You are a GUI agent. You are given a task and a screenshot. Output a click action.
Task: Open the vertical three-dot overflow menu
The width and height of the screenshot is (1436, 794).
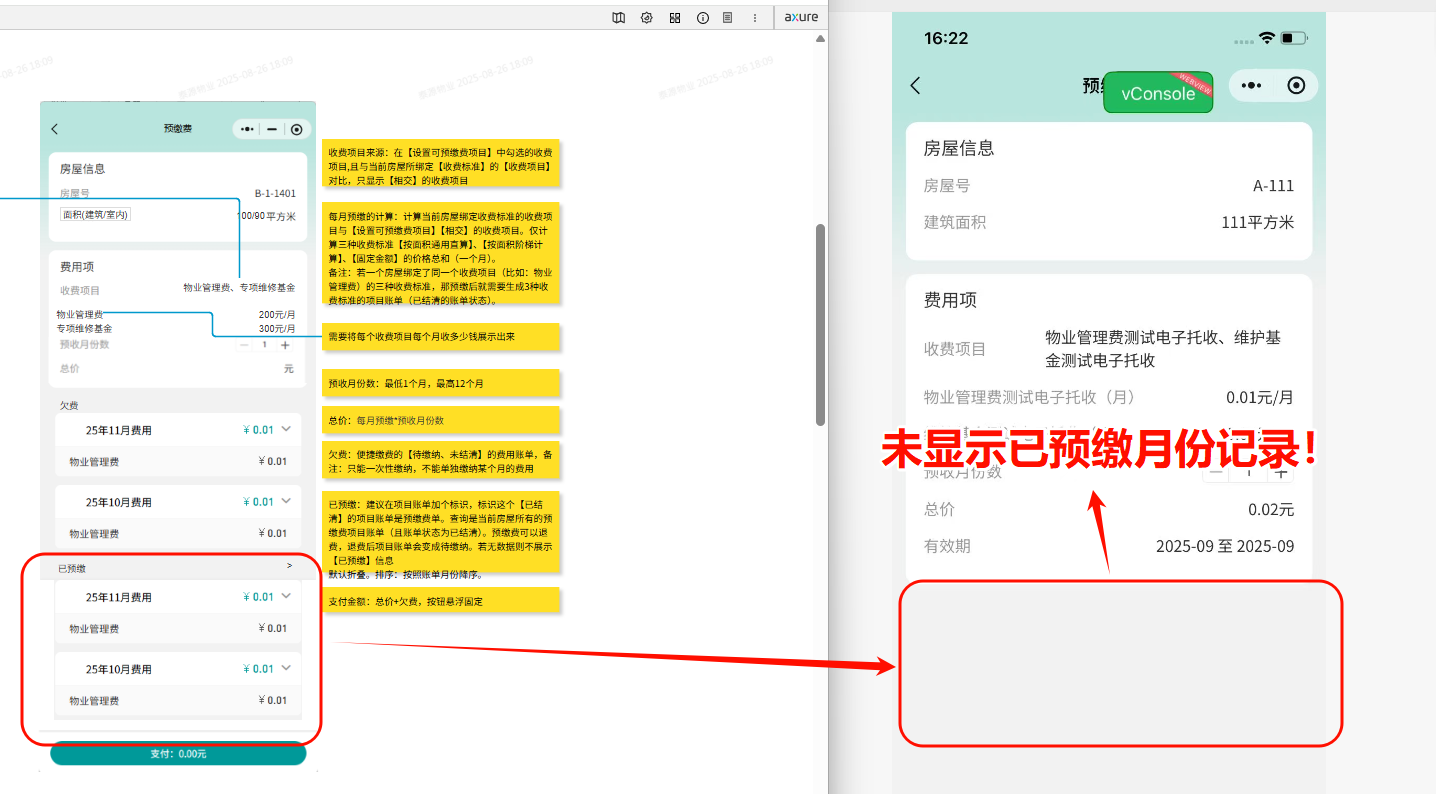753,17
